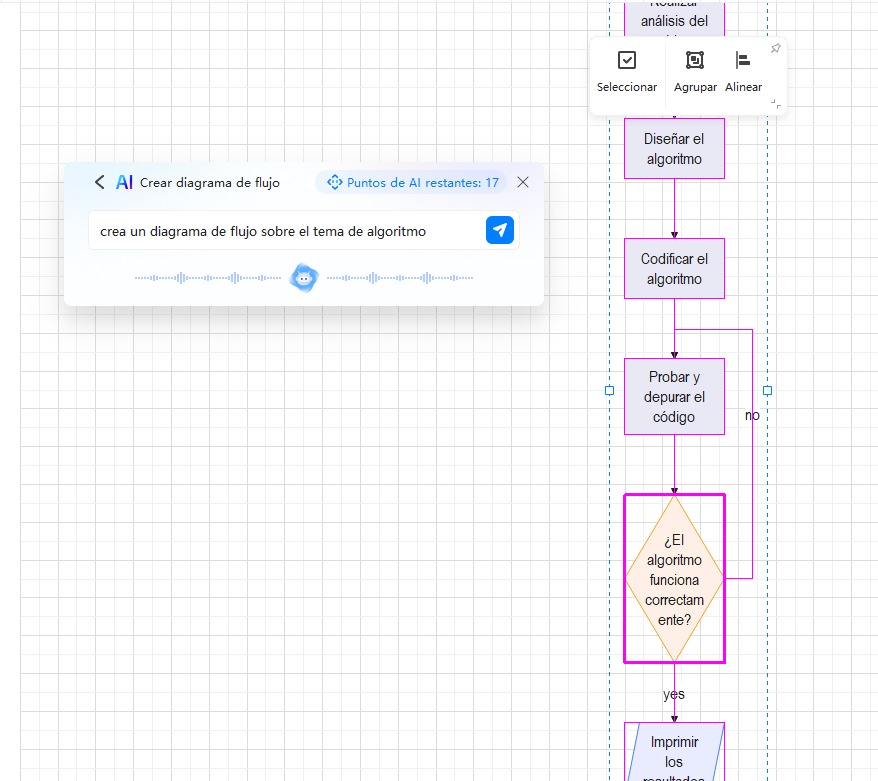Image resolution: width=878 pixels, height=781 pixels.
Task: Collapse the floating toolbar with corner icon
Action: (x=775, y=103)
